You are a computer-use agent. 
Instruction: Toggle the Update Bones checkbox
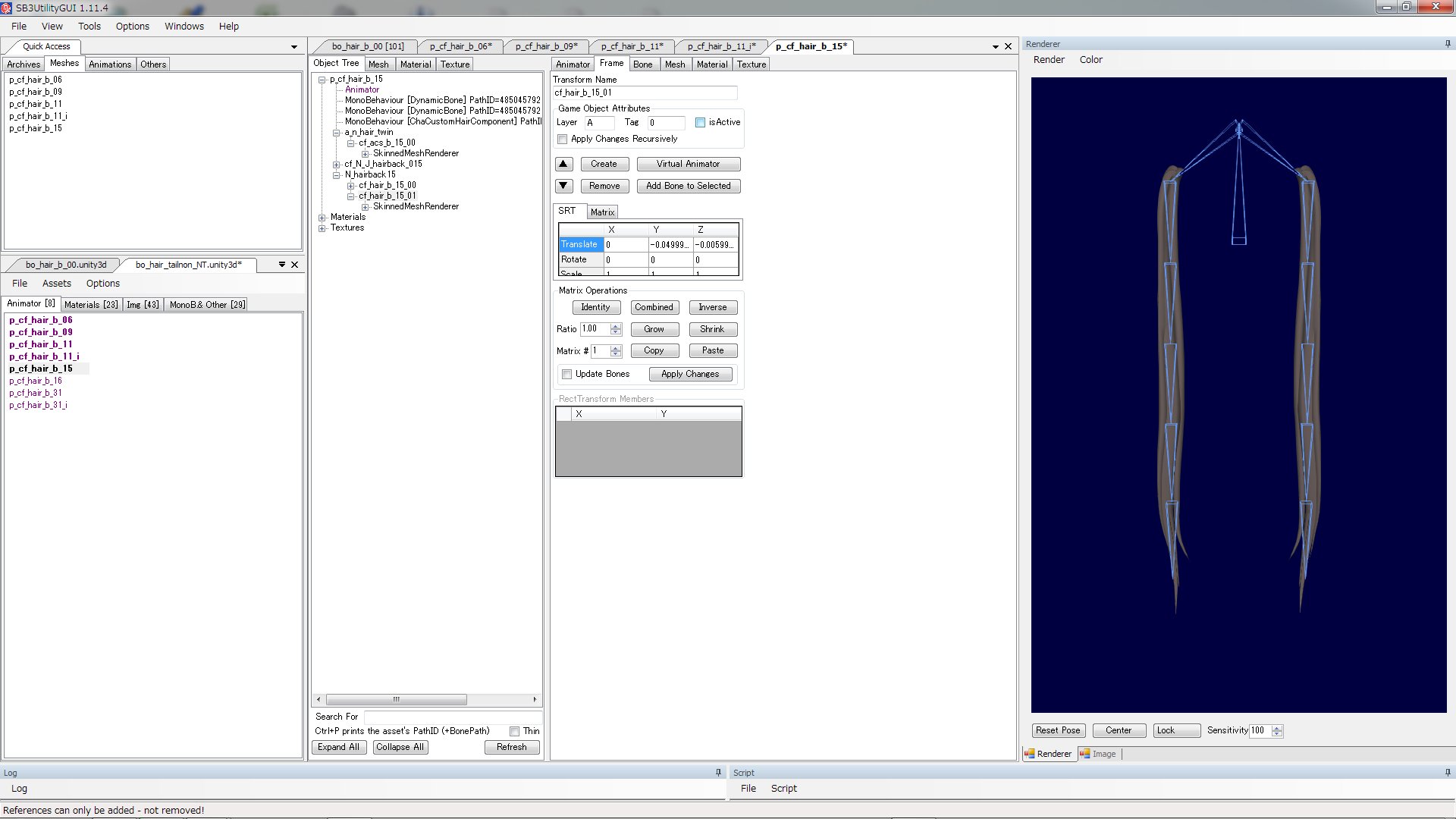click(566, 374)
